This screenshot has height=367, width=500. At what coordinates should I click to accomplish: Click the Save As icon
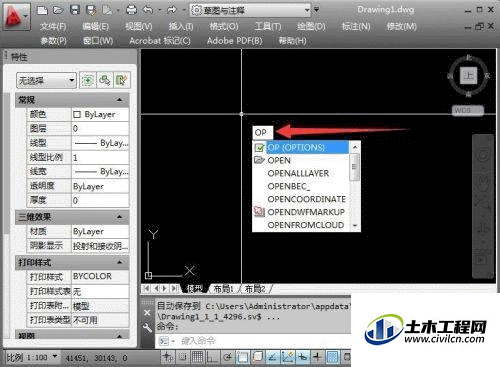point(91,10)
